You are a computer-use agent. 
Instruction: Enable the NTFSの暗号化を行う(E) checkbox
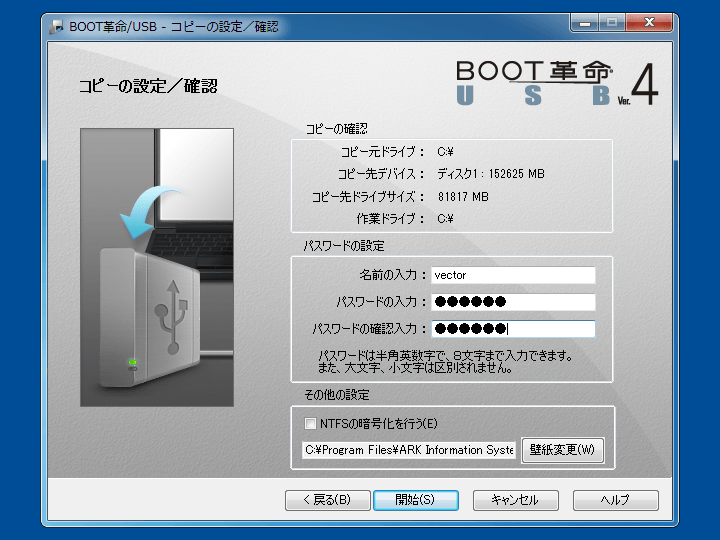[x=310, y=423]
